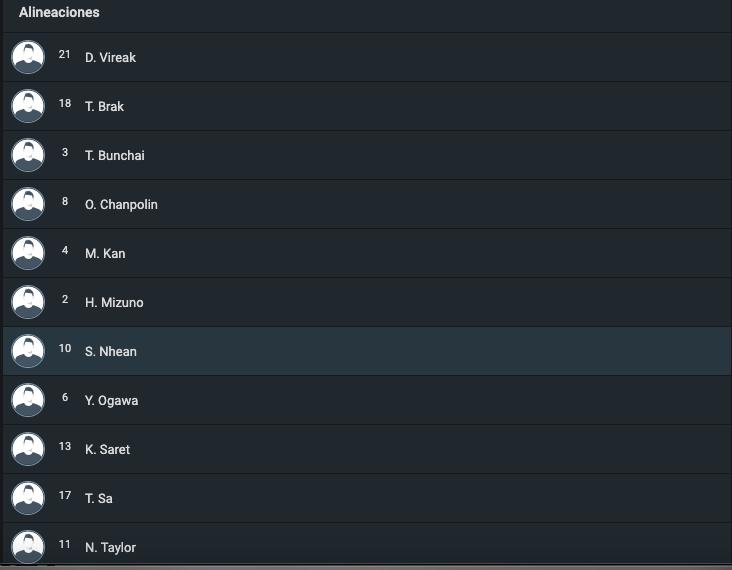Click shirt number 13 beside K. Saret
This screenshot has height=570, width=732.
(x=65, y=446)
